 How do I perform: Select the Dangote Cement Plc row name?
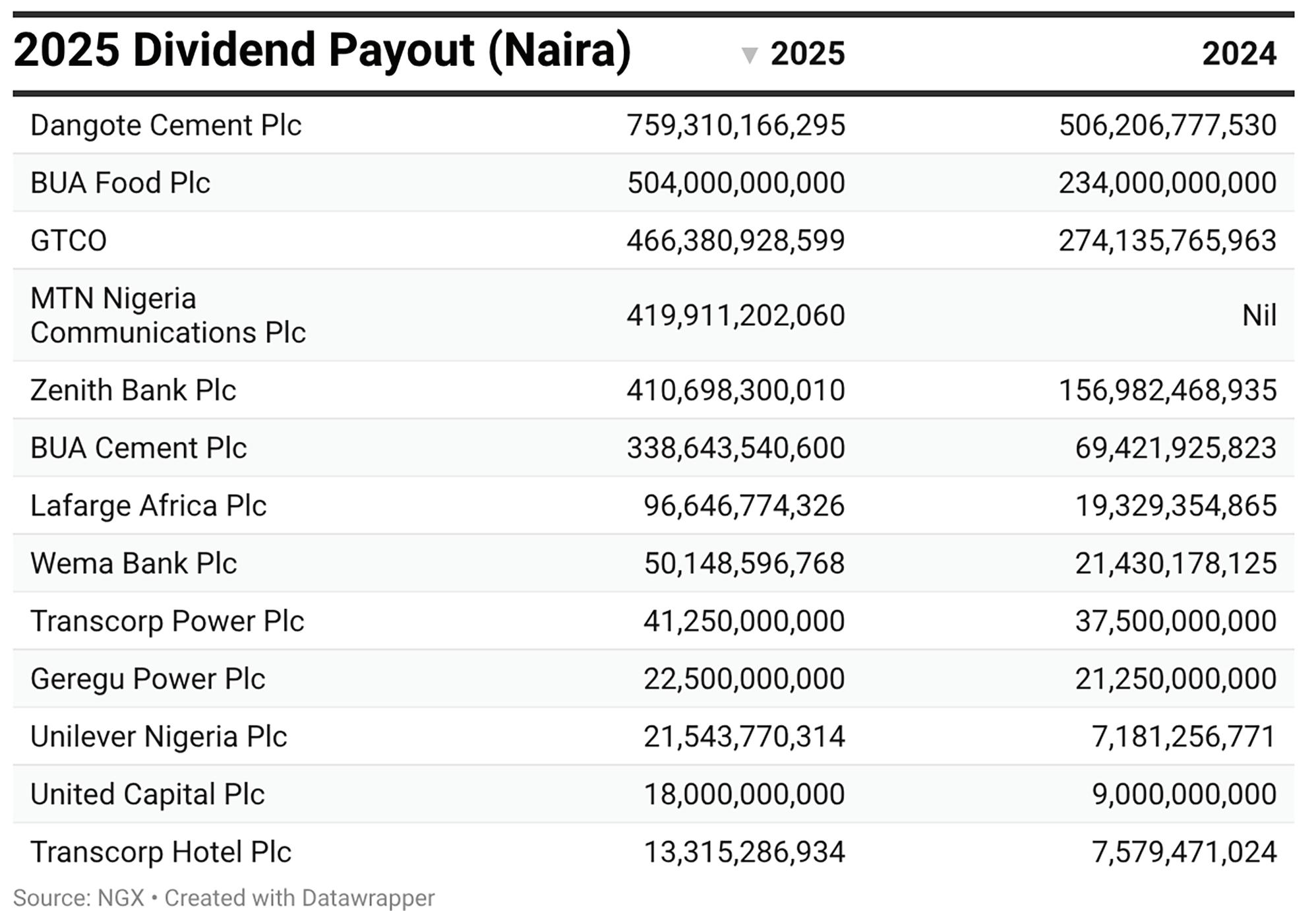click(x=165, y=125)
